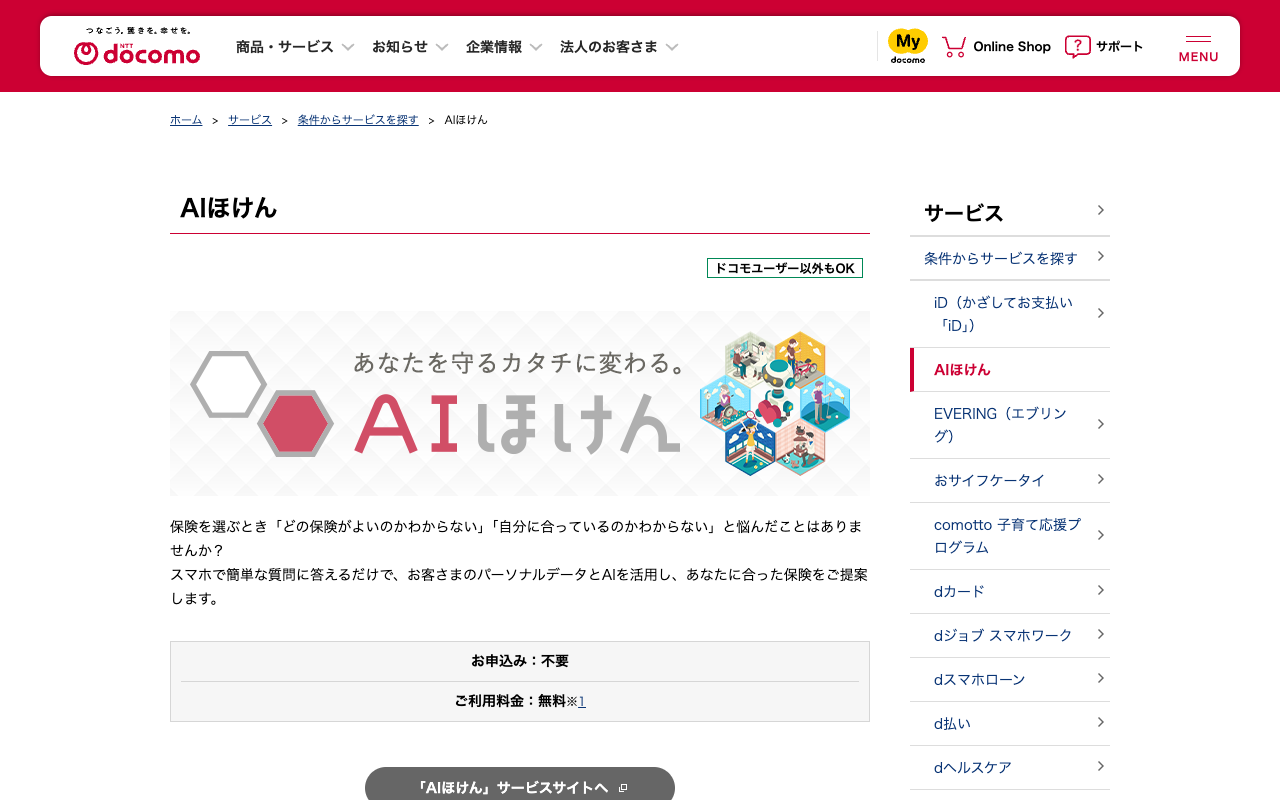Expand お知らせ dropdown menu
The image size is (1280, 800).
[x=410, y=47]
